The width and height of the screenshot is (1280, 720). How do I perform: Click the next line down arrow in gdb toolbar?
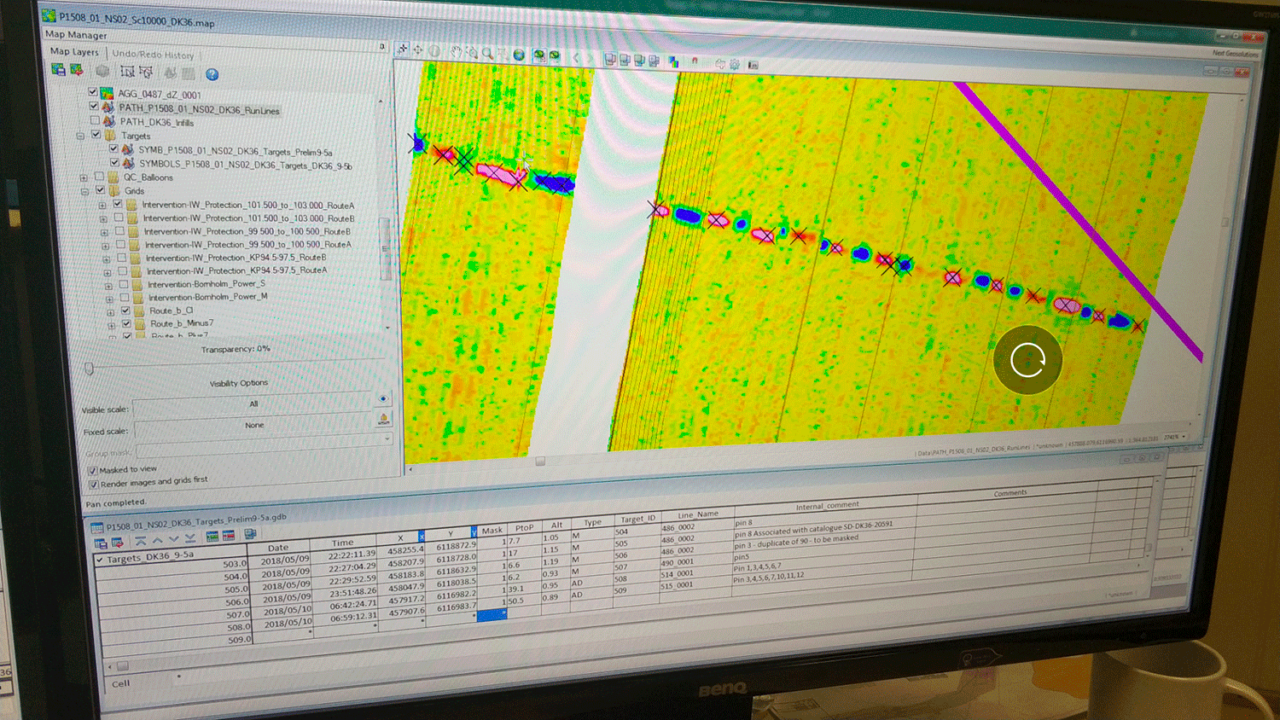(x=174, y=539)
